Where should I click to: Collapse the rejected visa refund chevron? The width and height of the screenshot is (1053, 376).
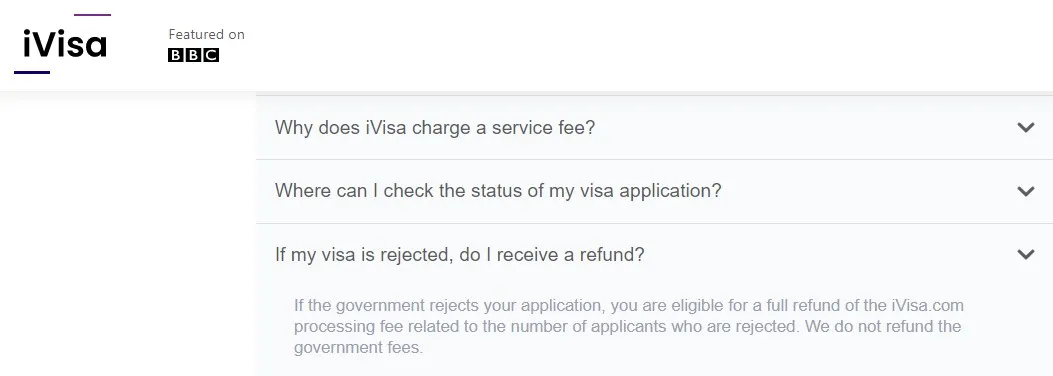[x=1025, y=254]
